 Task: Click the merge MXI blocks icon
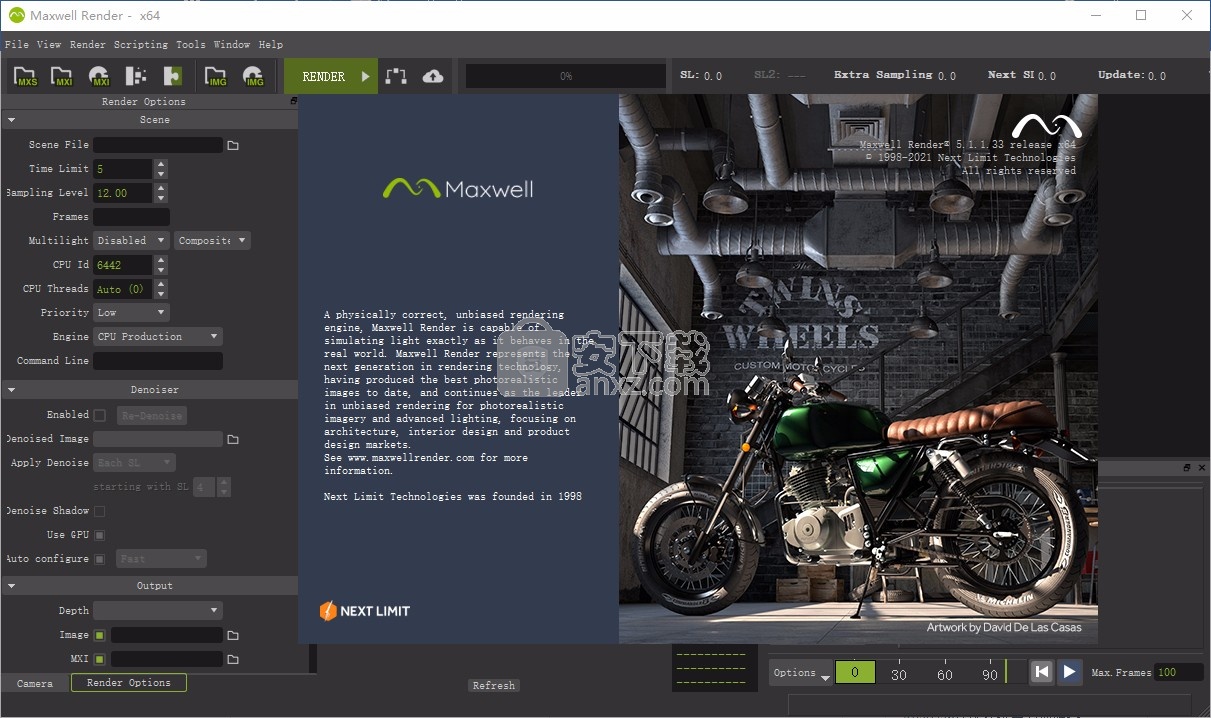tap(136, 76)
